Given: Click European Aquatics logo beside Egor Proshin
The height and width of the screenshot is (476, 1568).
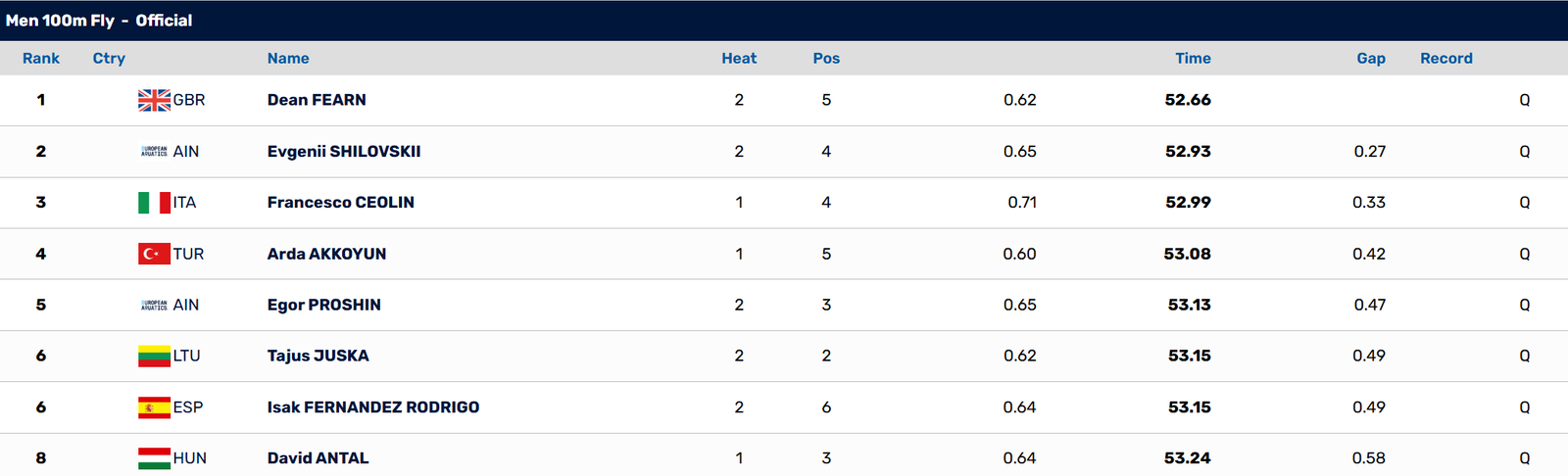Looking at the screenshot, I should [154, 305].
